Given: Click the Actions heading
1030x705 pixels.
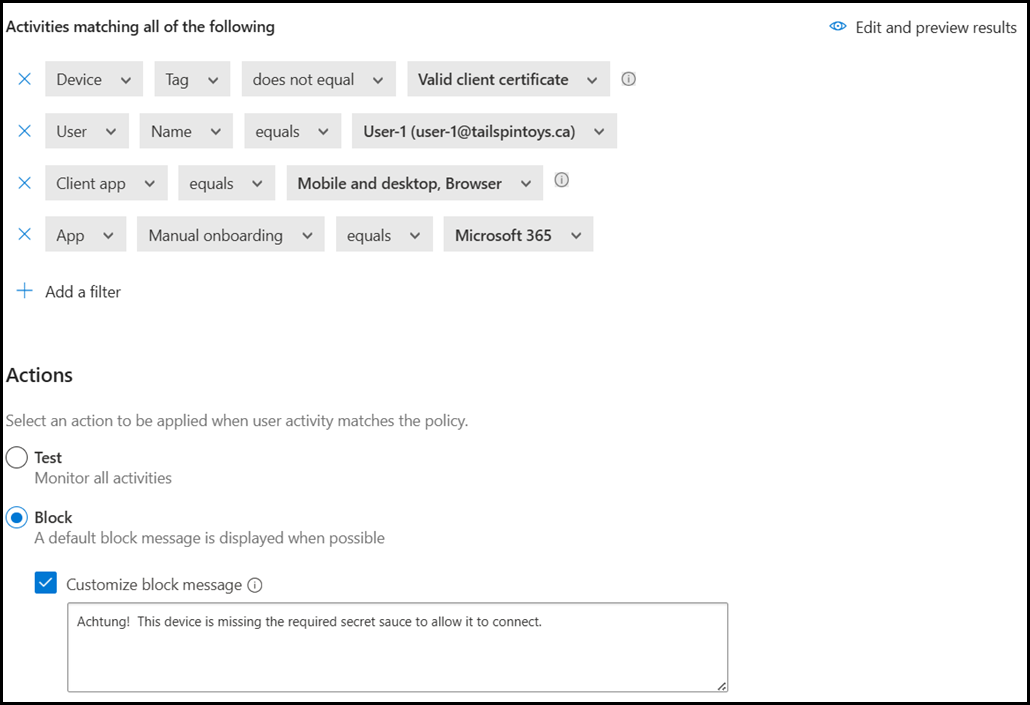Looking at the screenshot, I should [39, 375].
